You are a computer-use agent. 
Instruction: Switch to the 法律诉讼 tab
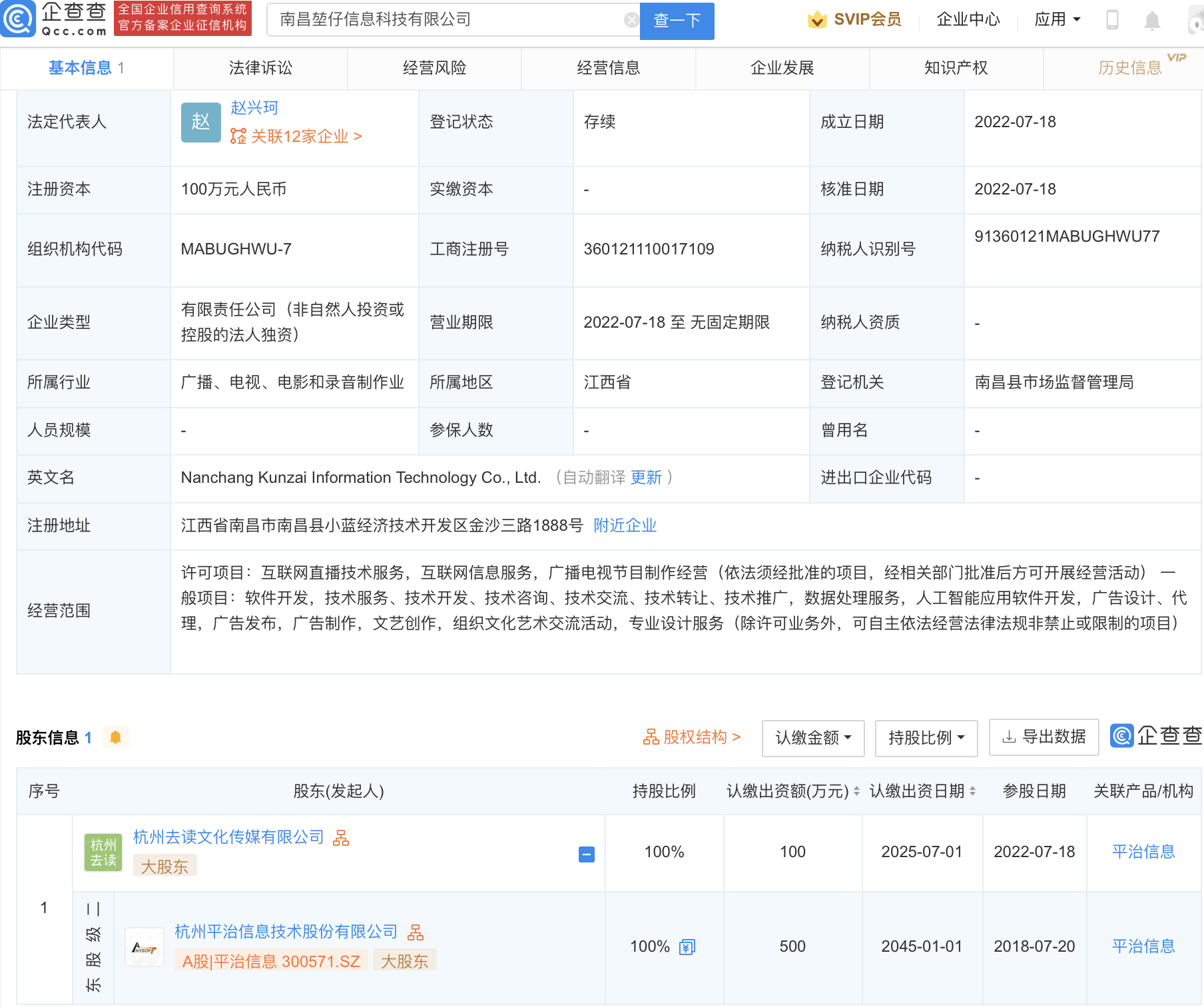click(259, 67)
